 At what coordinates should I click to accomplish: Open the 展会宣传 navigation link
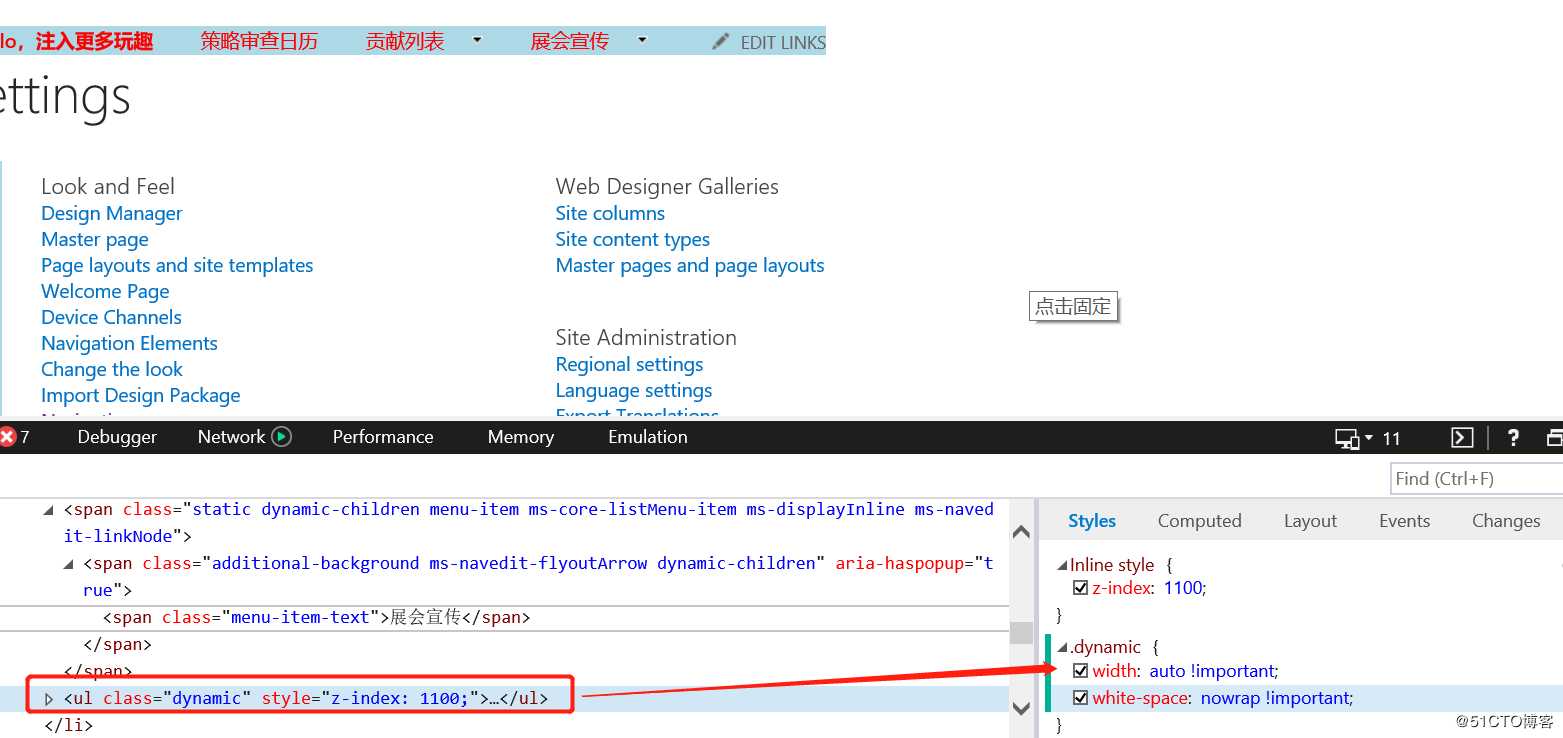pos(570,41)
